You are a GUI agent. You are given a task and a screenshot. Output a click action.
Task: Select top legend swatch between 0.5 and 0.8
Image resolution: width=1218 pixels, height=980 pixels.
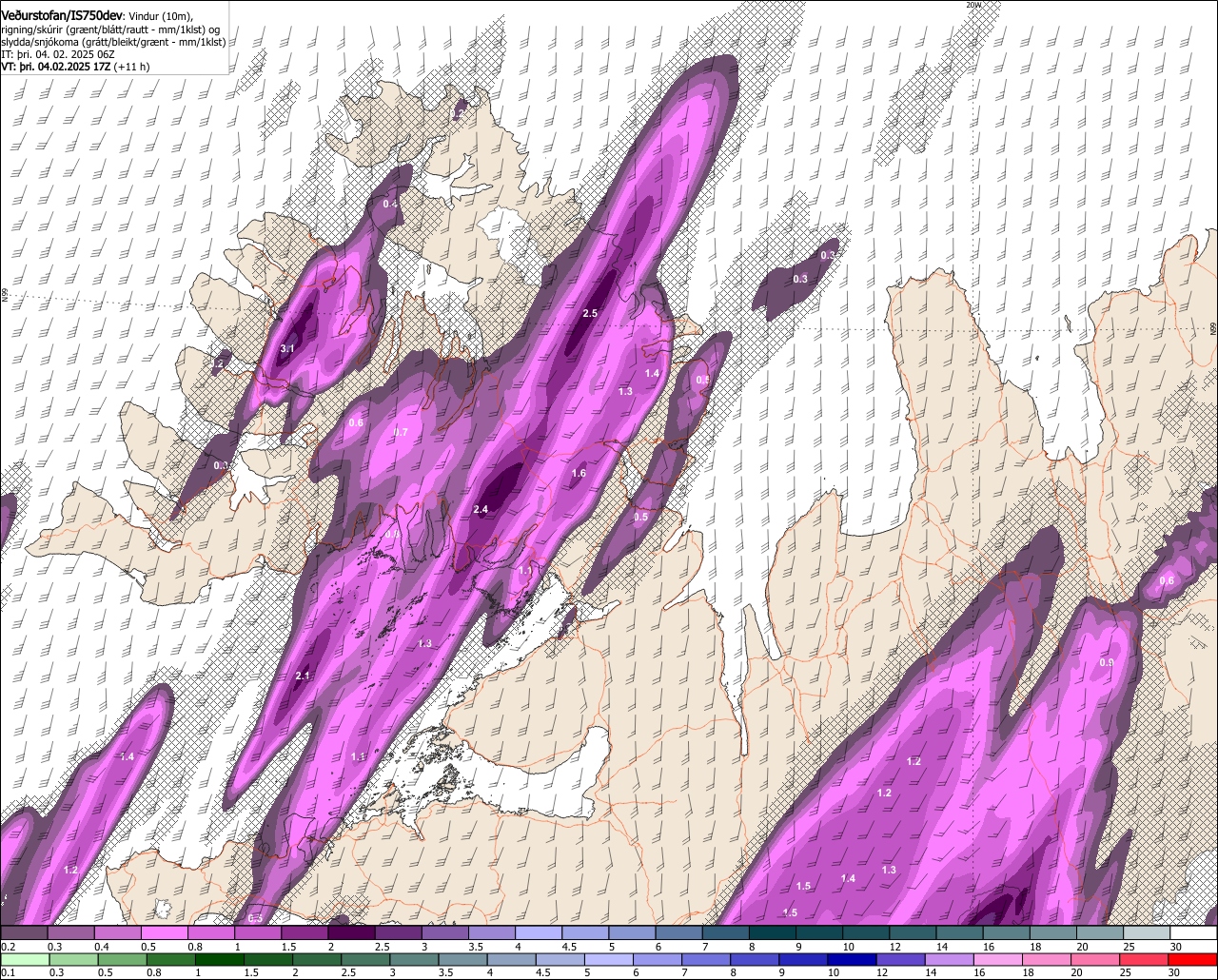click(165, 933)
